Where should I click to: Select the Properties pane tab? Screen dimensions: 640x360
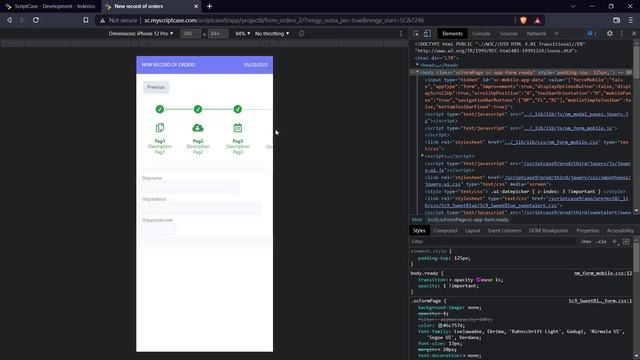point(587,231)
